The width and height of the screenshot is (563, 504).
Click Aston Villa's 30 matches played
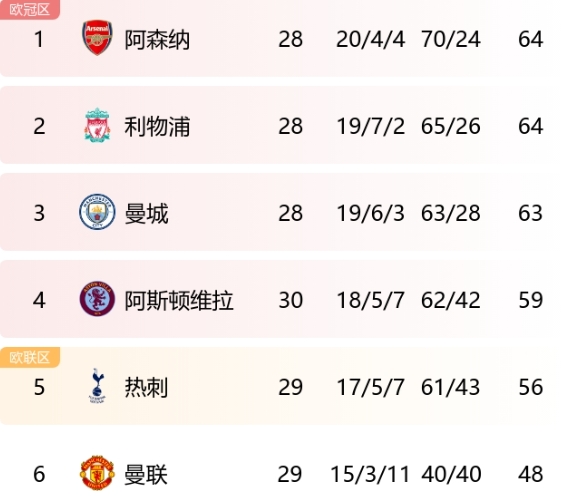coord(290,300)
